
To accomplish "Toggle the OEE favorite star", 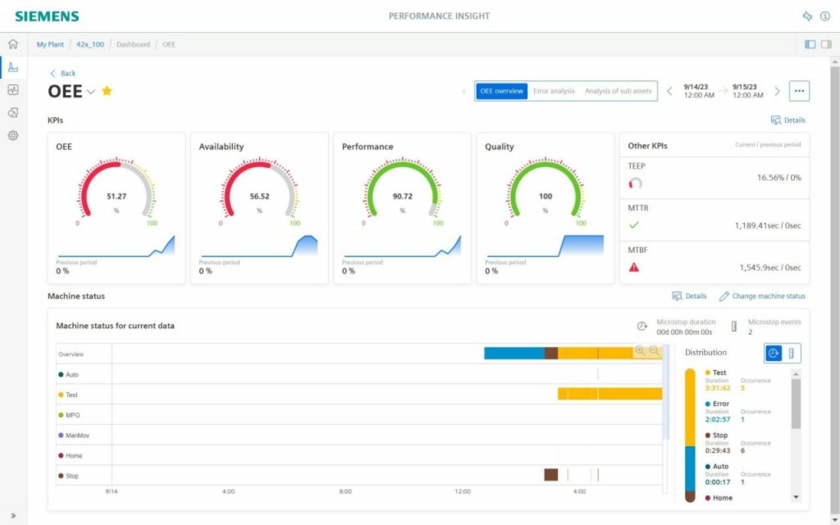I will tap(107, 91).
